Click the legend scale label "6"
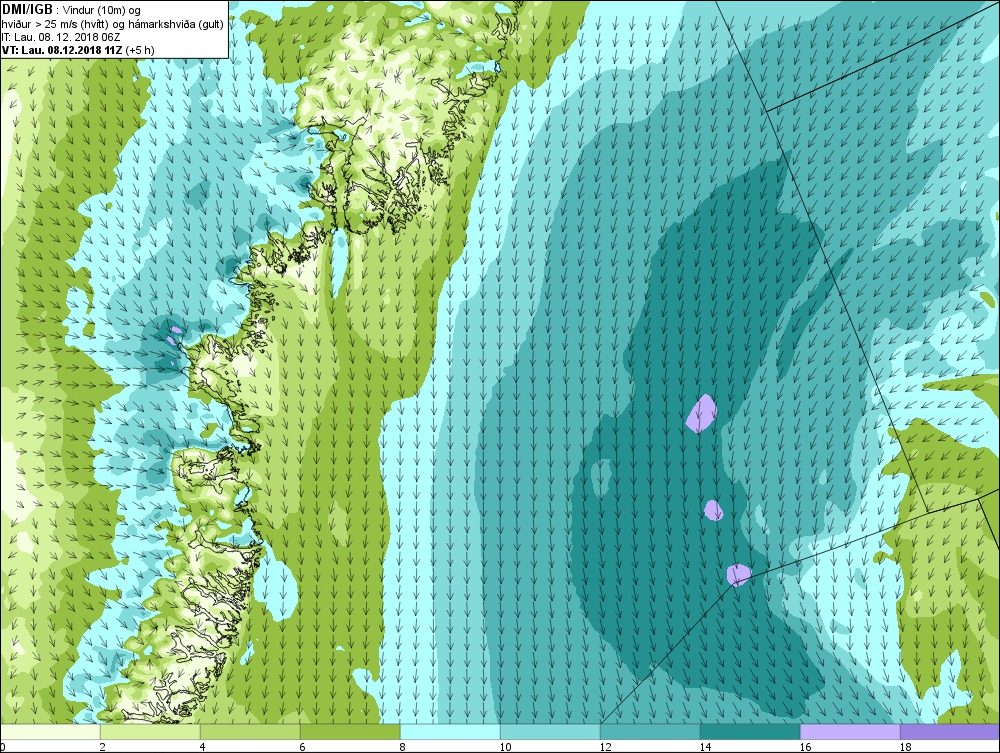The height and width of the screenshot is (753, 1000). [302, 747]
